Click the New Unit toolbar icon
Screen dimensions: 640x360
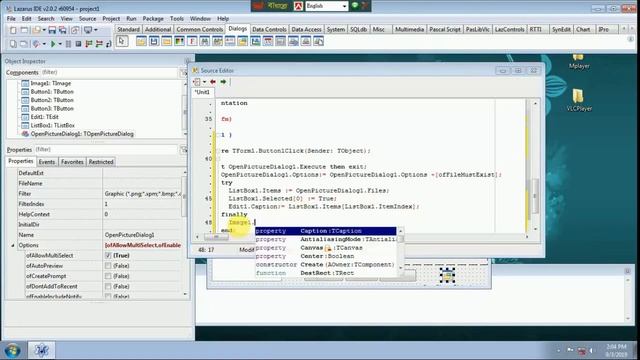click(13, 30)
